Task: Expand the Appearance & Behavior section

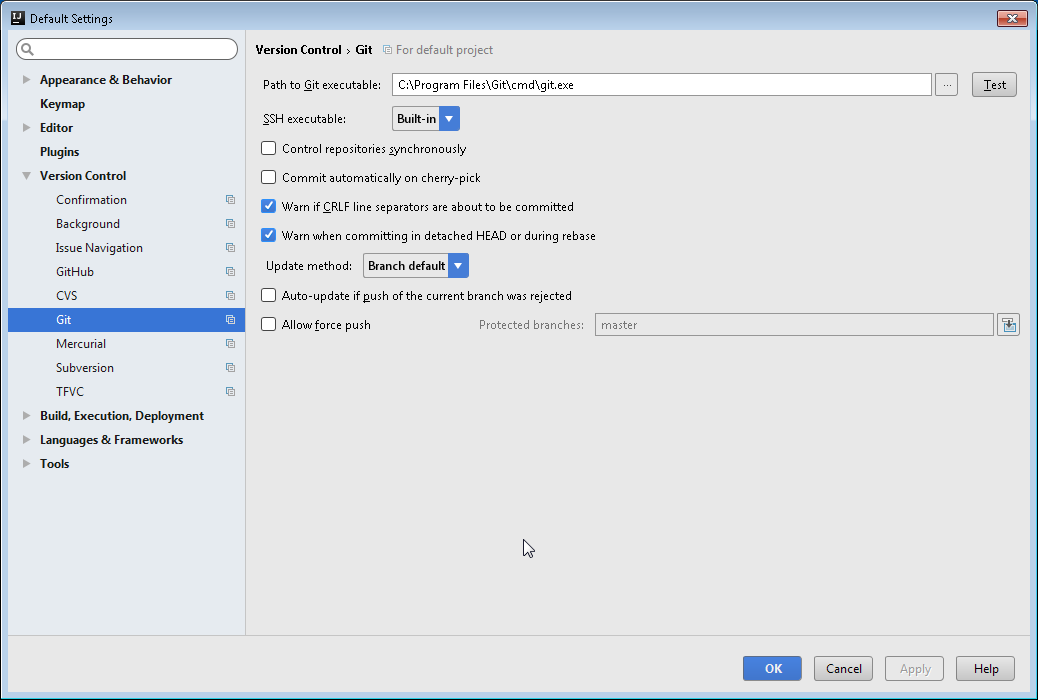Action: [x=26, y=79]
